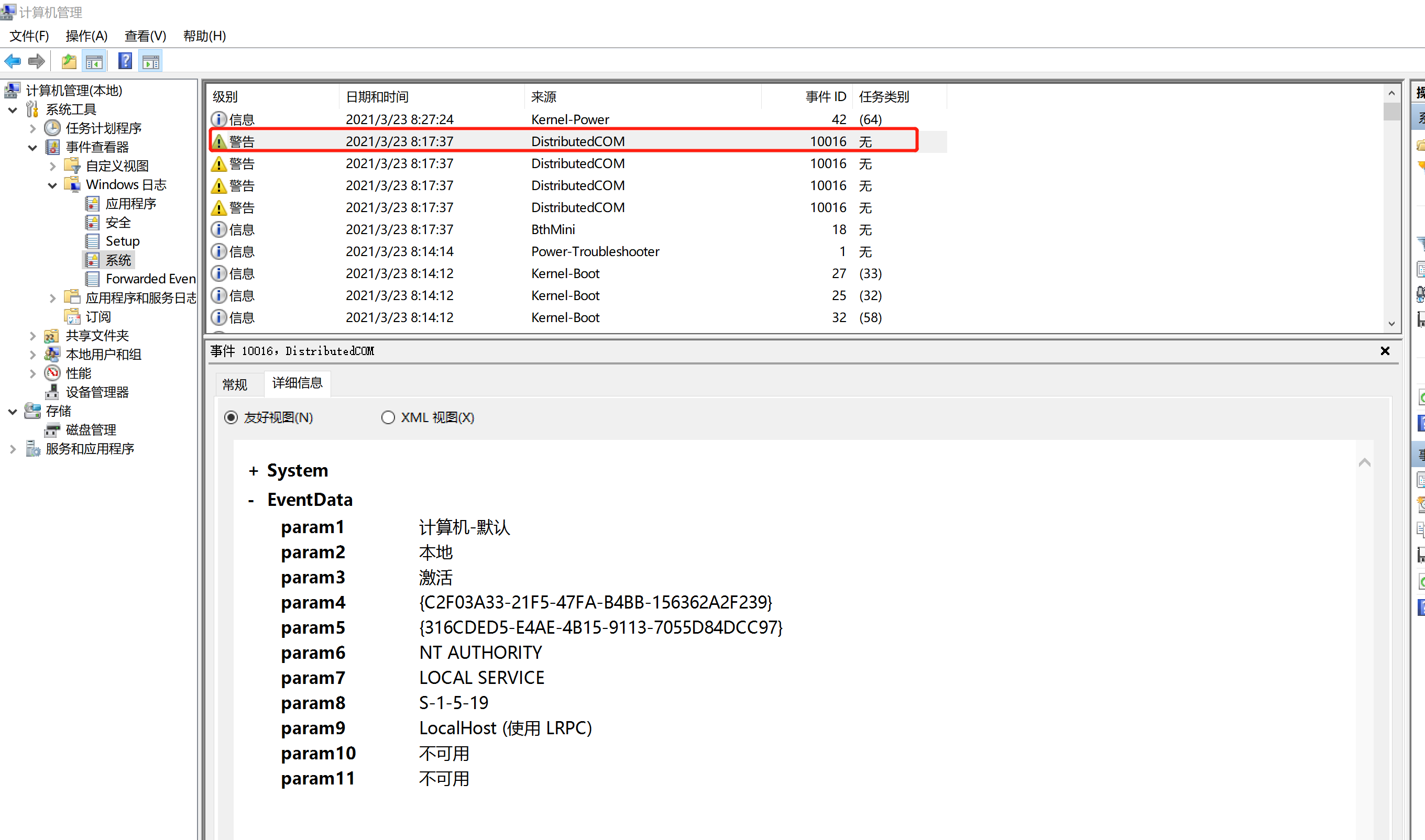Click the Back arrow toolbar icon
The image size is (1425, 840).
coord(13,61)
